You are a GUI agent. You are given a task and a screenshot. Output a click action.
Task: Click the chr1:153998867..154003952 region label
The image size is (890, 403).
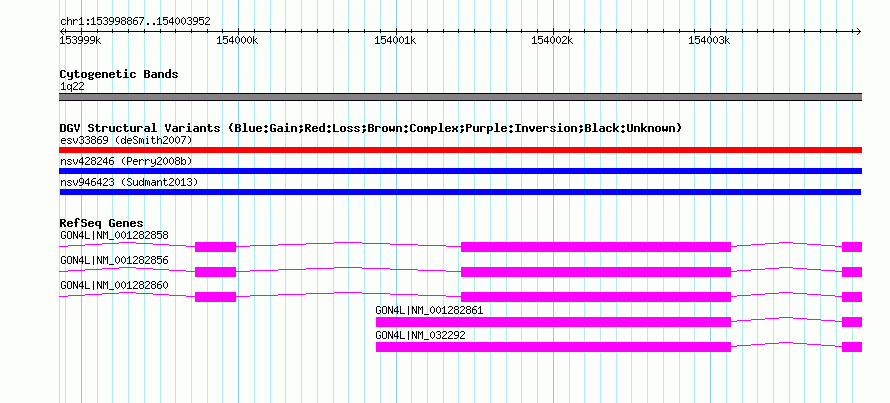click(x=135, y=22)
